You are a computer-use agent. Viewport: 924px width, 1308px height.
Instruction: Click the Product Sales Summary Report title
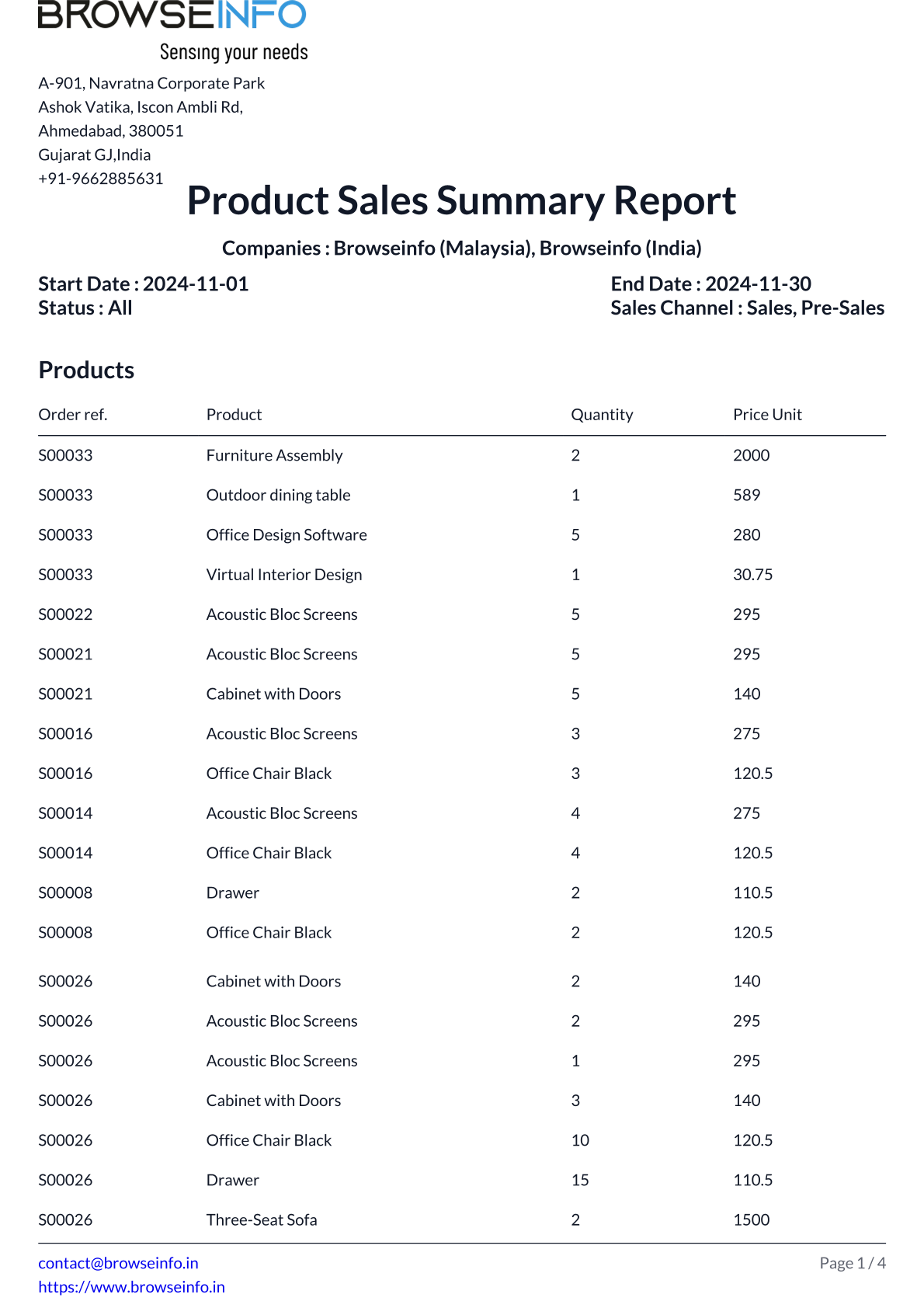click(461, 201)
